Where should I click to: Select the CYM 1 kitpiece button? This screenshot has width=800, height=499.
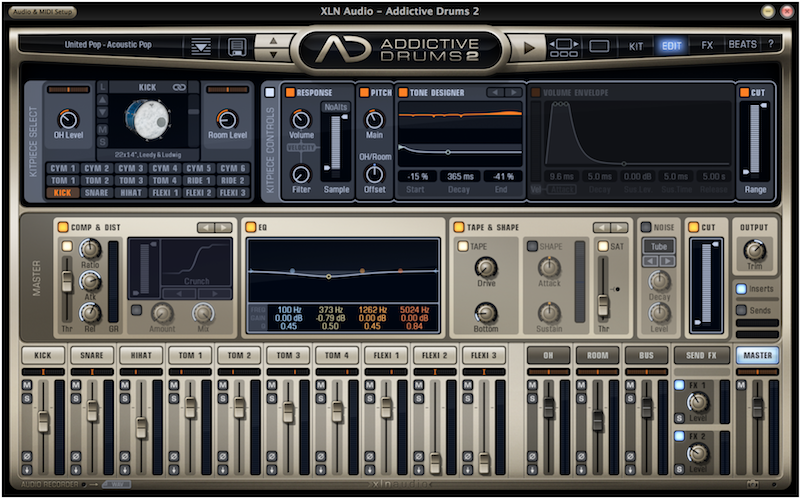62,168
